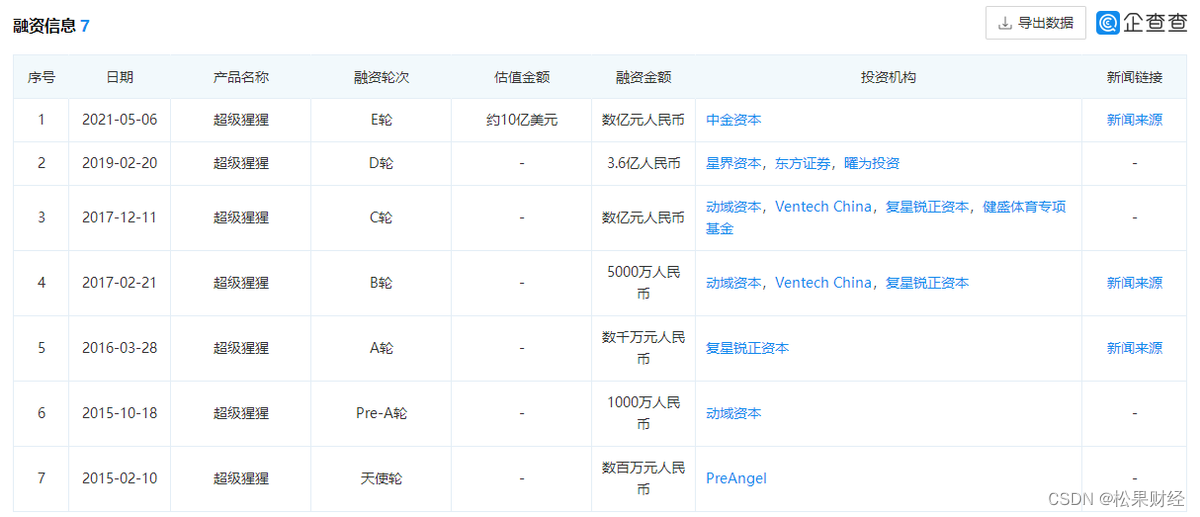This screenshot has width=1200, height=517.
Task: Select the 数千万元人民币 amount cell
Action: coord(643,348)
